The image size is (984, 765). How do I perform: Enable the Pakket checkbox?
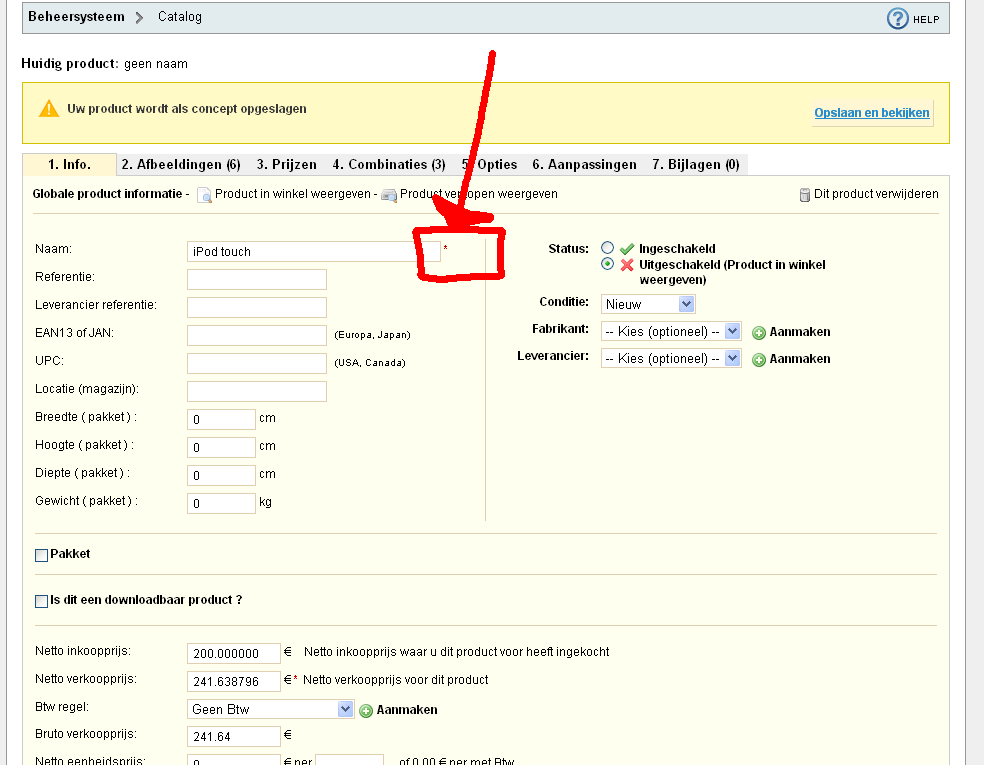42,555
